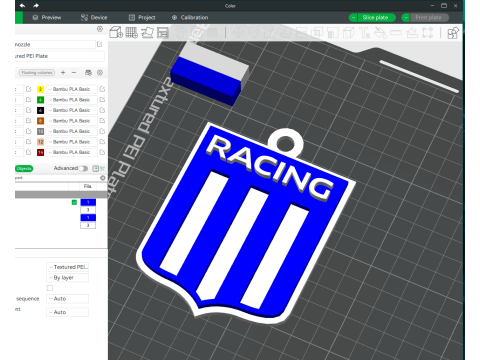Viewport: 480px width, 360px height.
Task: Add a filament with plus icon
Action: 63,72
